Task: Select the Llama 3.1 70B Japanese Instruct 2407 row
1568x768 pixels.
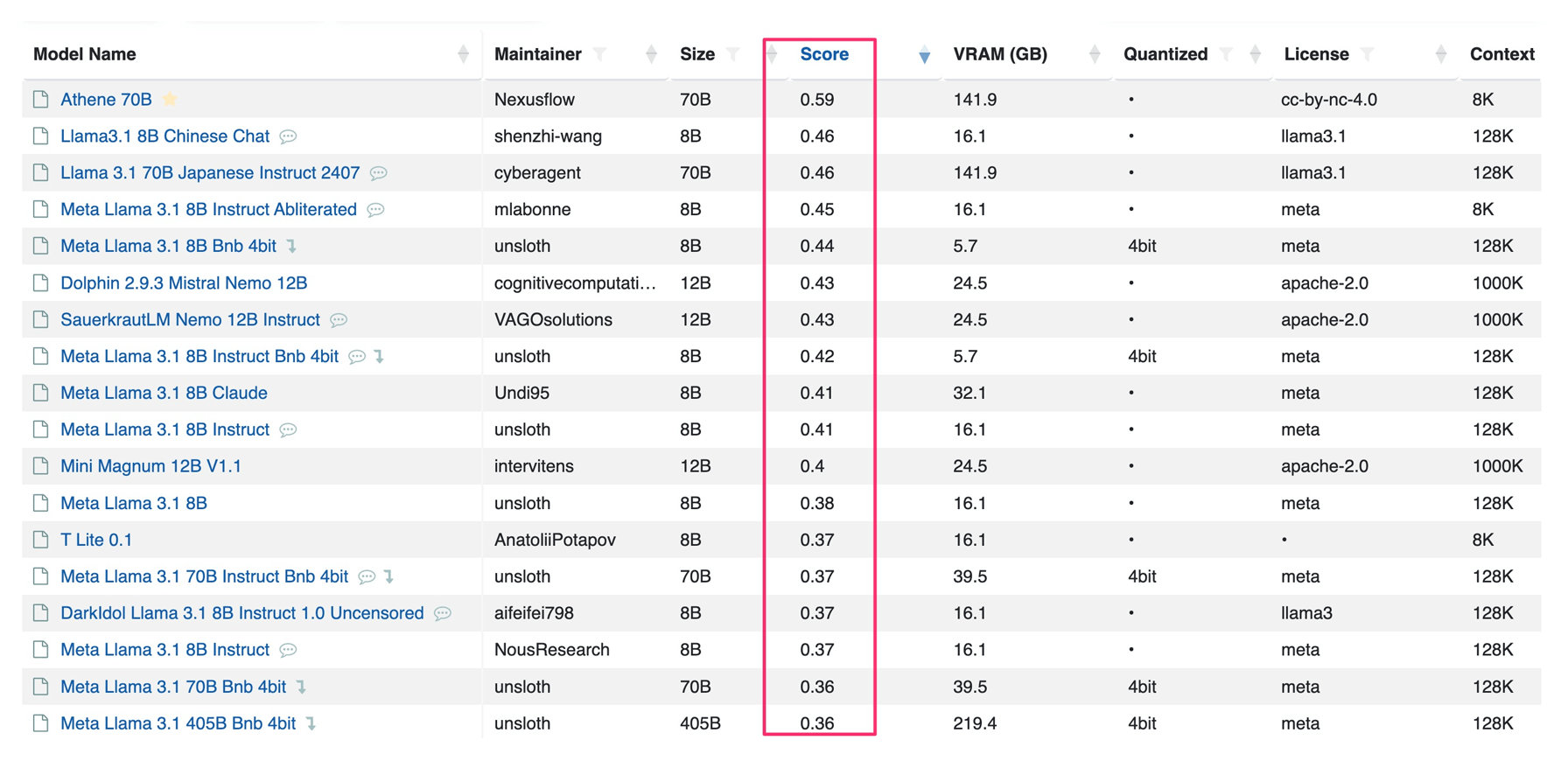Action: coord(781,172)
